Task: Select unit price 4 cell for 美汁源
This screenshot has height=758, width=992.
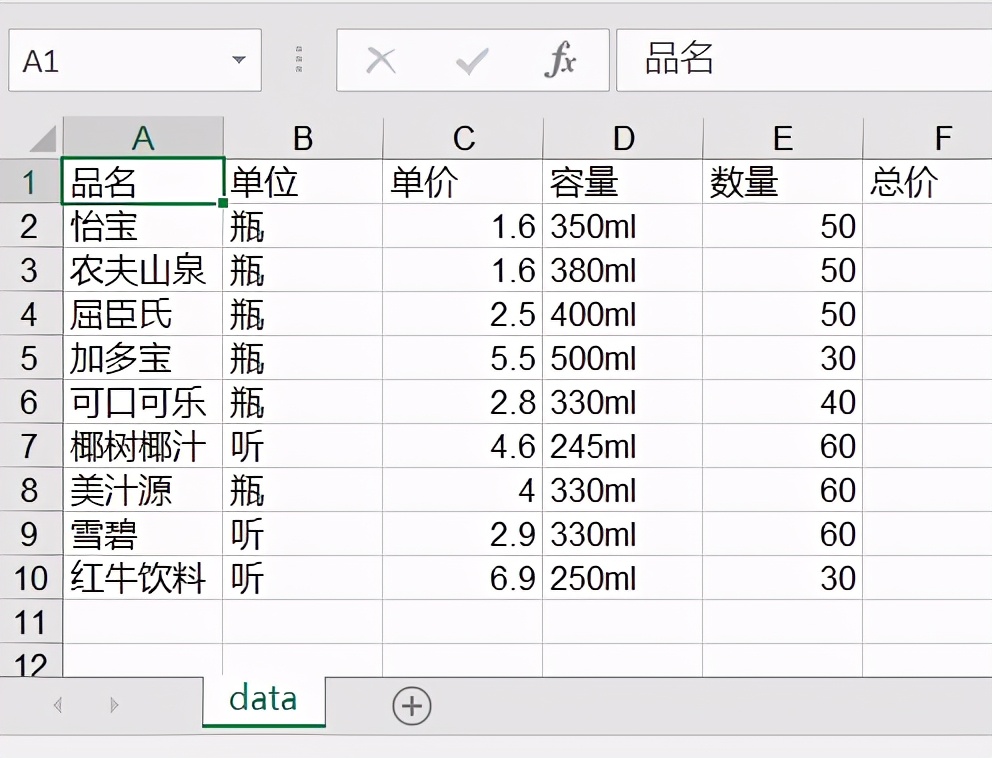Action: coord(463,490)
